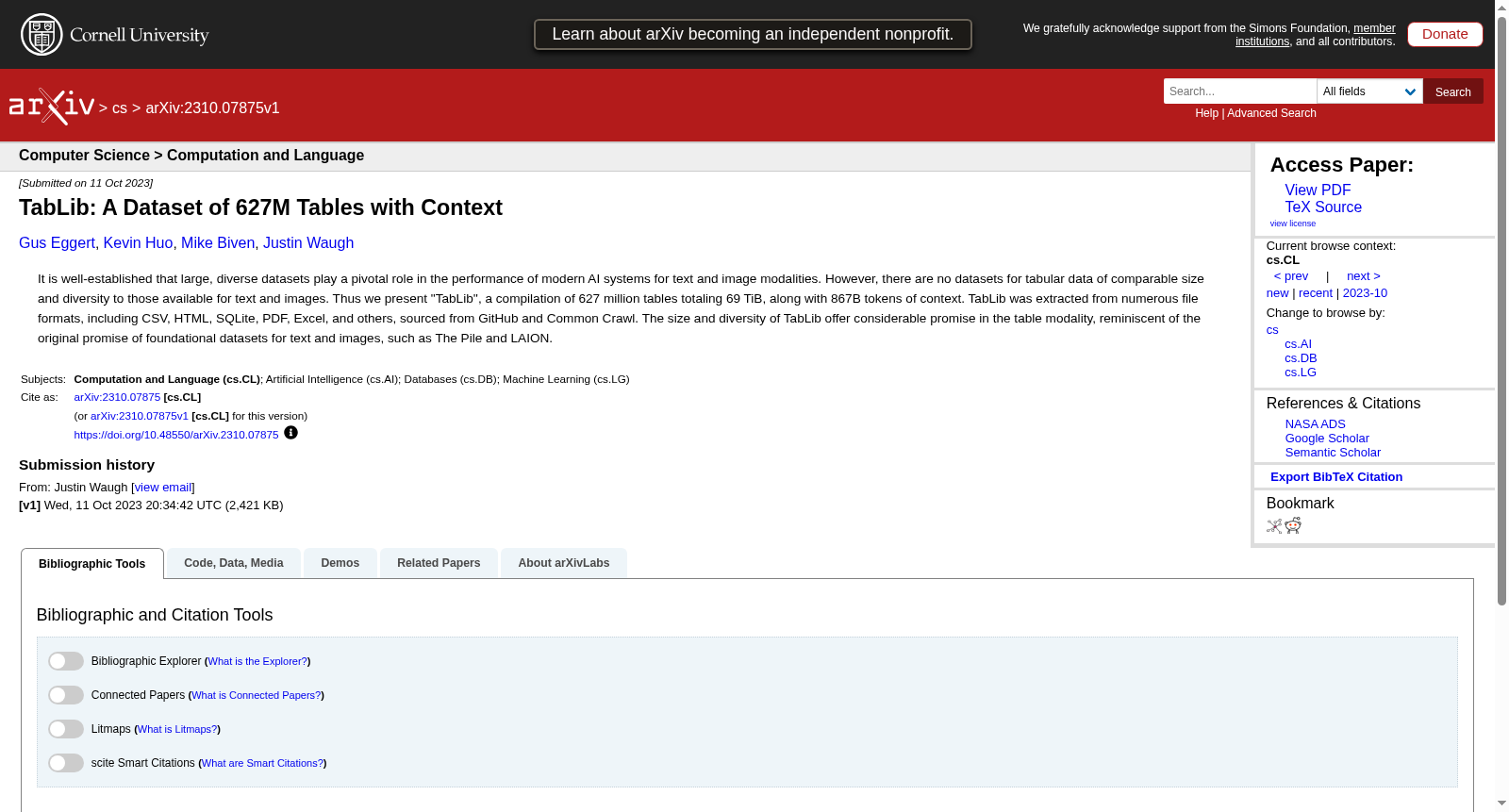Bookmark paper with Reddit icon
This screenshot has width=1509, height=812.
(1293, 525)
